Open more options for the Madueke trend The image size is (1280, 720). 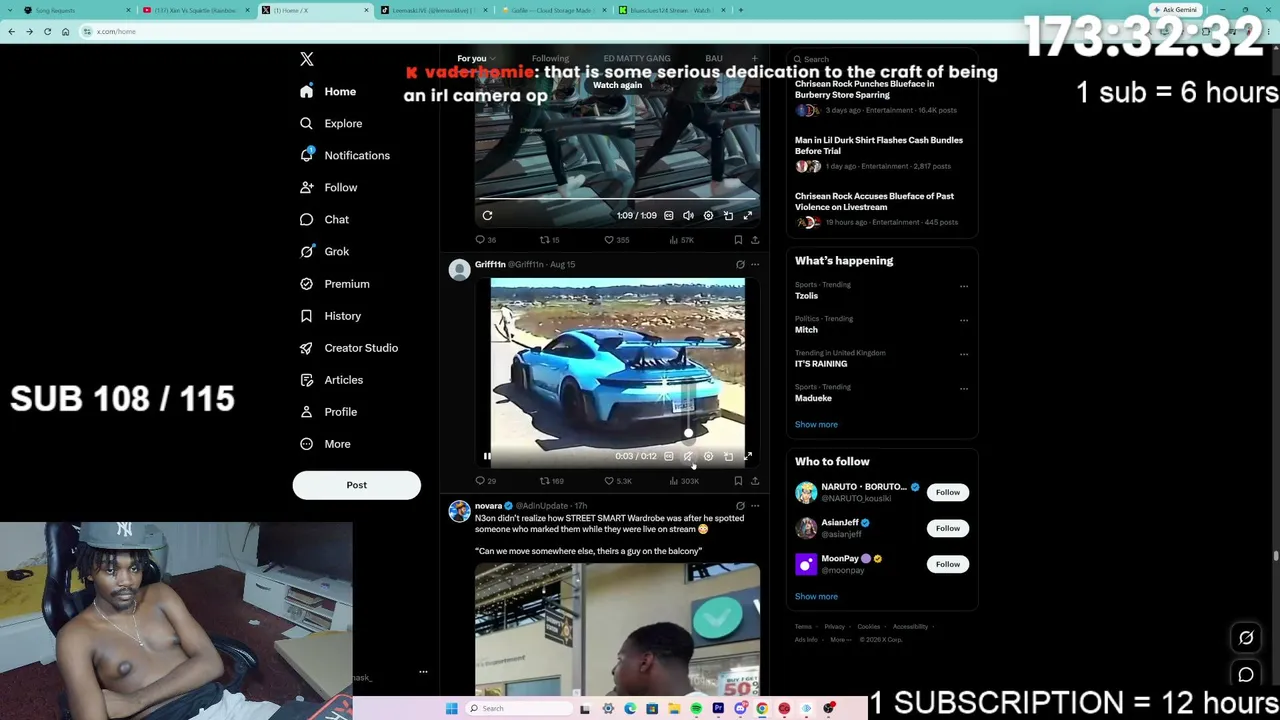pyautogui.click(x=964, y=388)
